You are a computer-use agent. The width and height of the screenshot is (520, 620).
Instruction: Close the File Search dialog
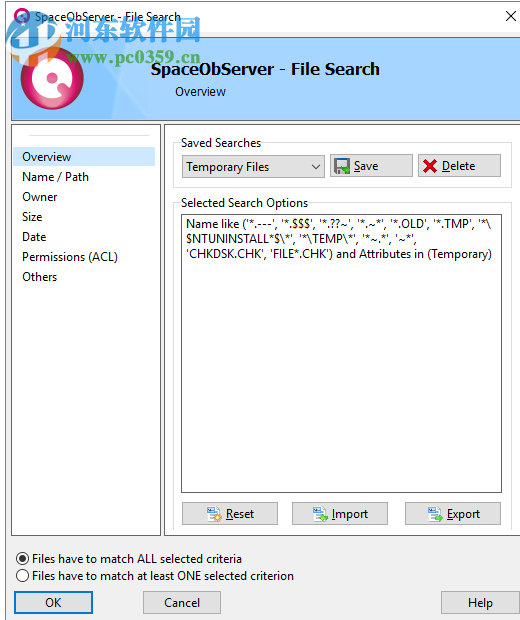[511, 16]
